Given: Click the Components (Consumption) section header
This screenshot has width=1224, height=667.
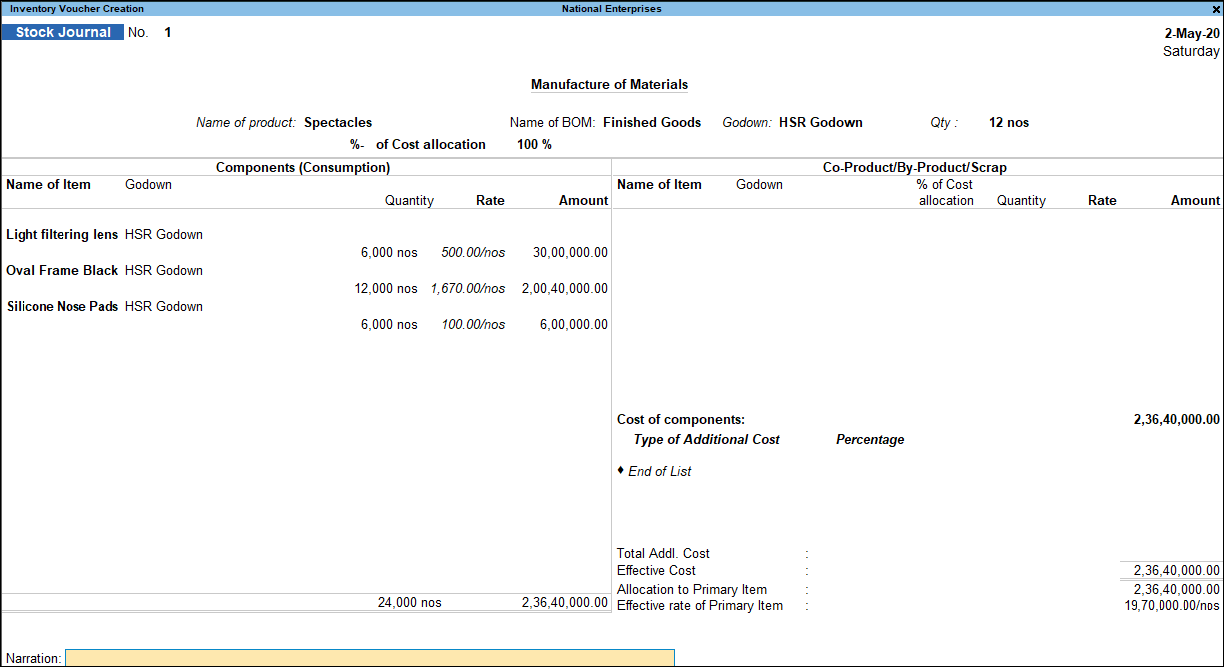Looking at the screenshot, I should 302,167.
